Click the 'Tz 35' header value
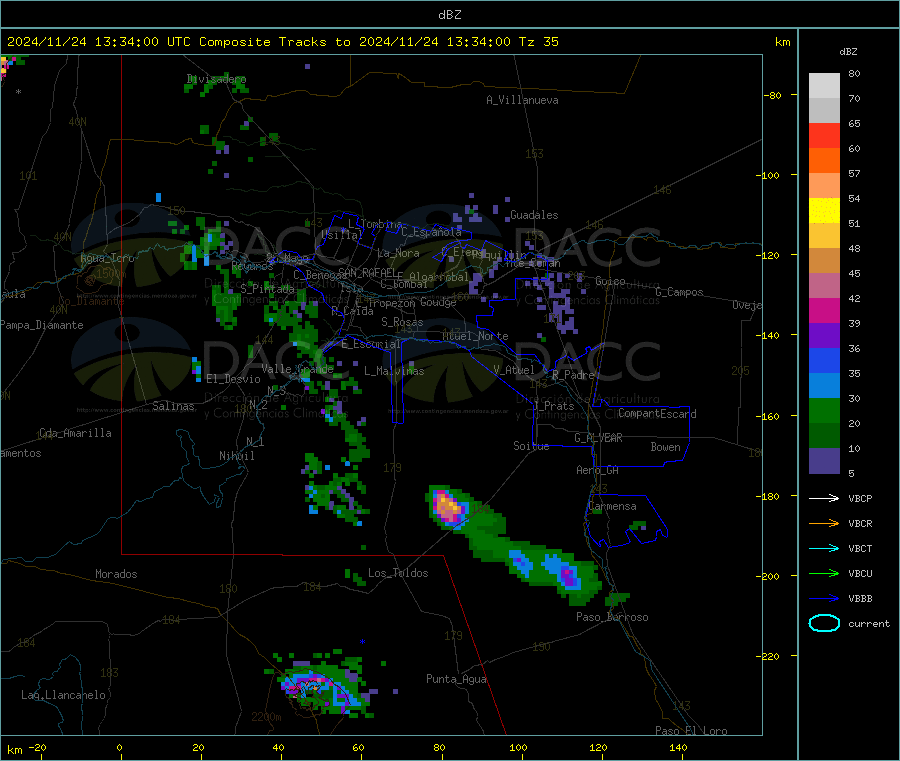The height and width of the screenshot is (761, 900). [539, 42]
